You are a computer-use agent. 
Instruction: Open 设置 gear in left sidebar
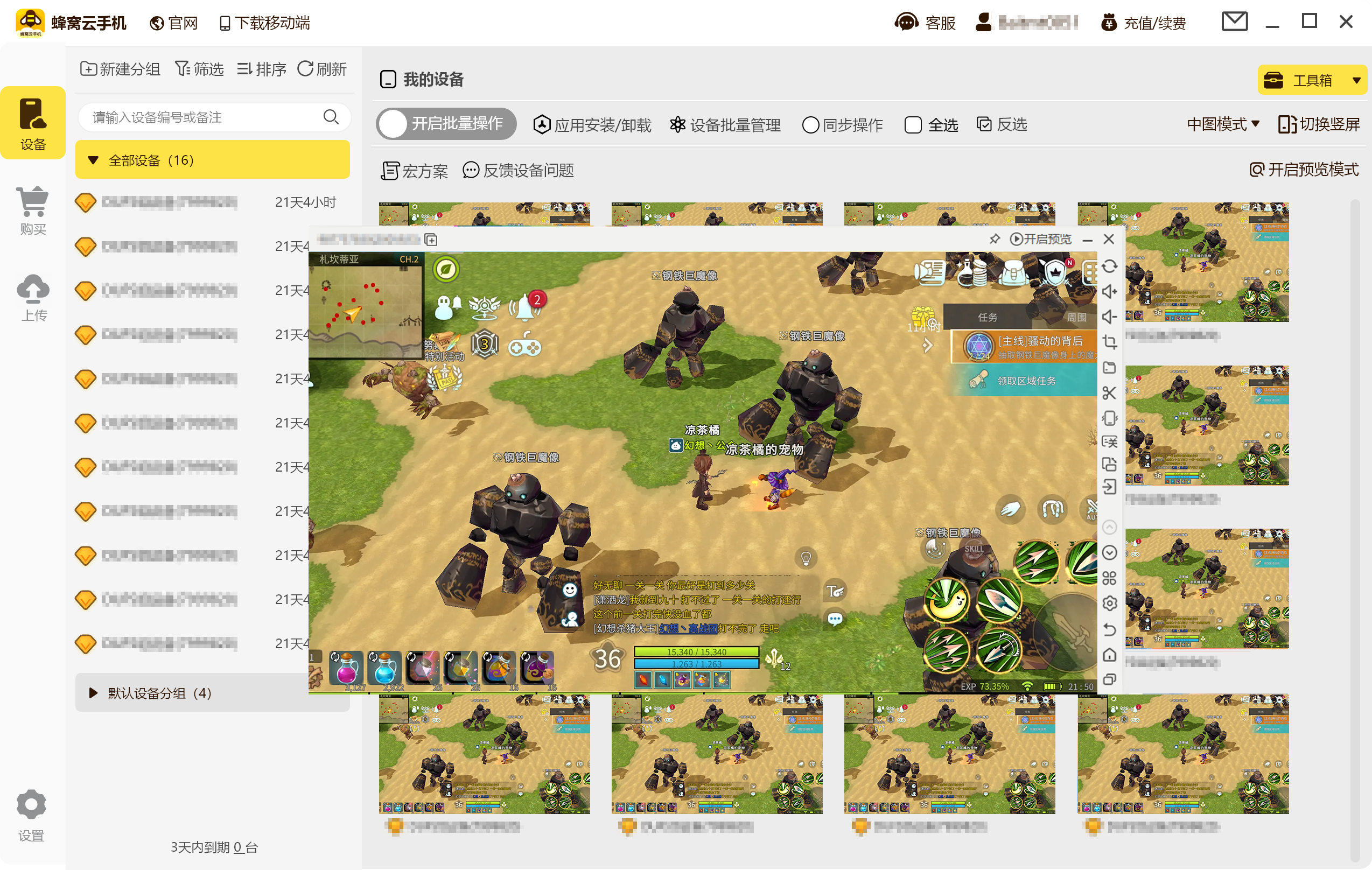click(31, 815)
